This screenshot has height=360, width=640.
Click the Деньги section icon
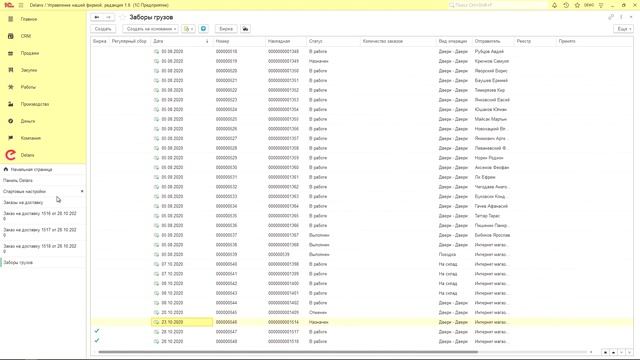point(11,121)
